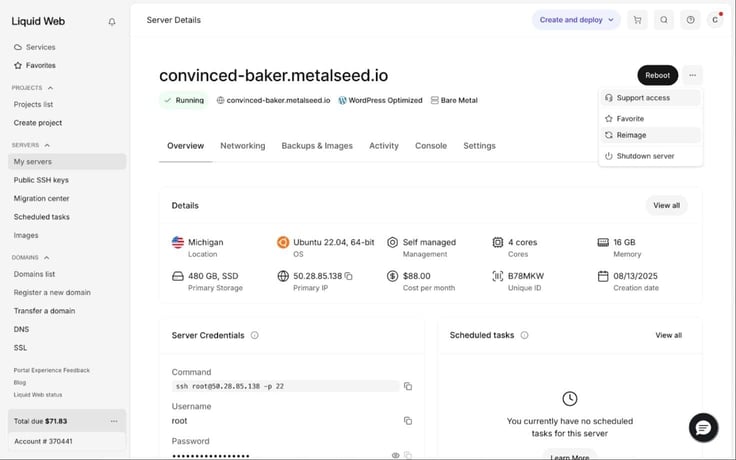Show the server info icon next to Server Credentials
The width and height of the screenshot is (736, 460).
pos(254,335)
